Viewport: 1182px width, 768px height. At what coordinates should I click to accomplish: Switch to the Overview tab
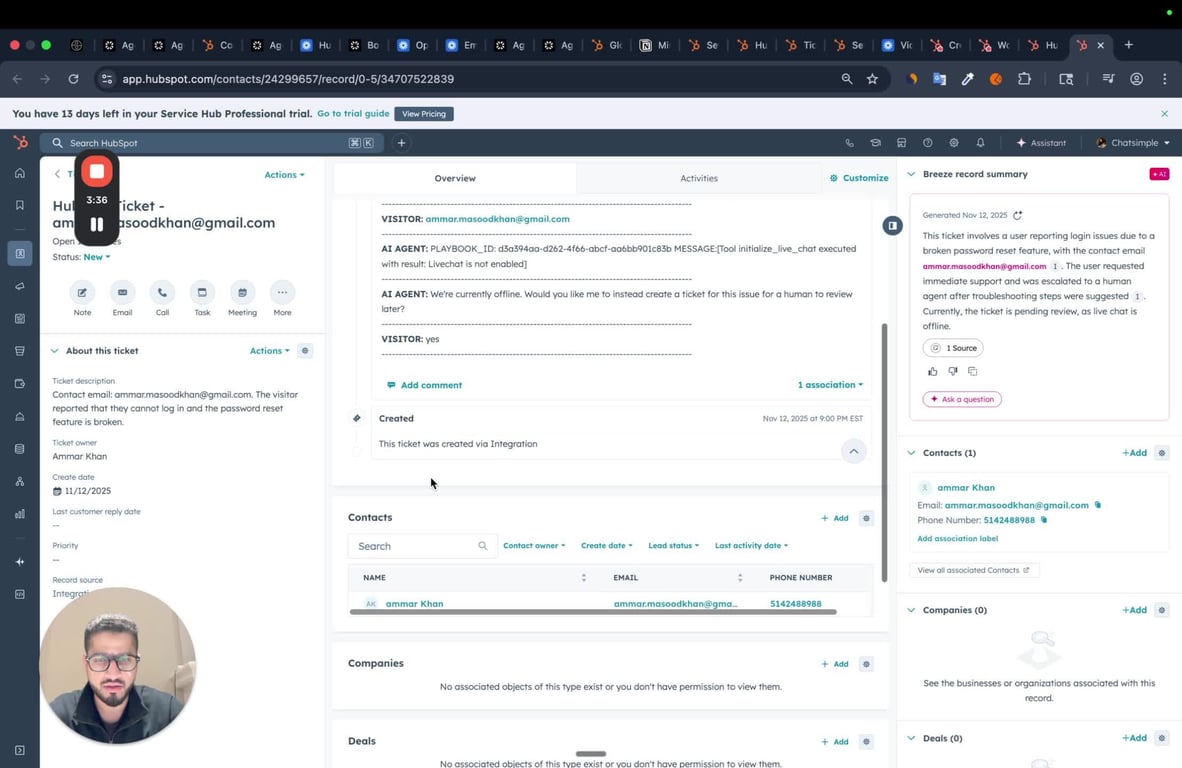point(455,179)
